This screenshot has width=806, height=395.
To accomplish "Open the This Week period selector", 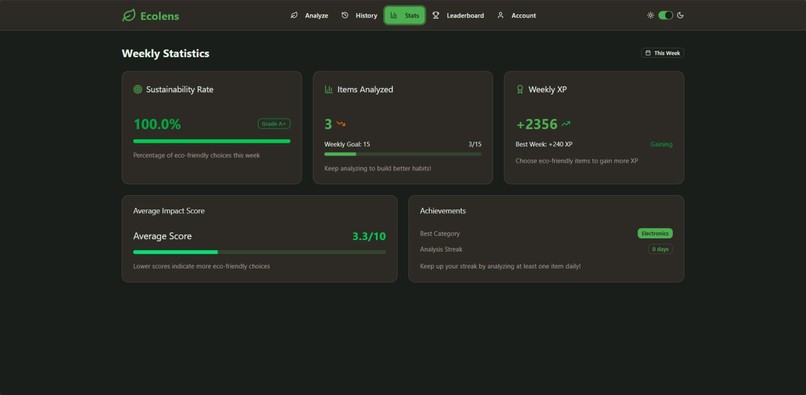I will pos(663,53).
